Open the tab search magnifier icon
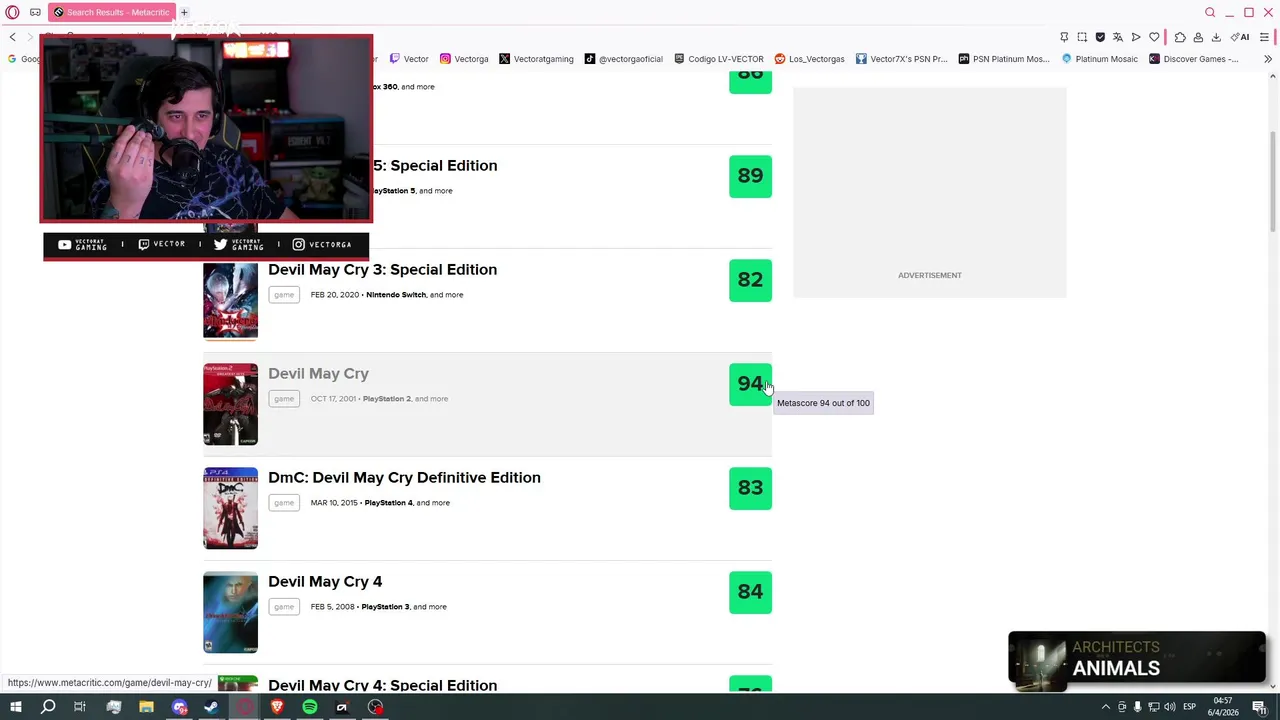 [x=1210, y=12]
